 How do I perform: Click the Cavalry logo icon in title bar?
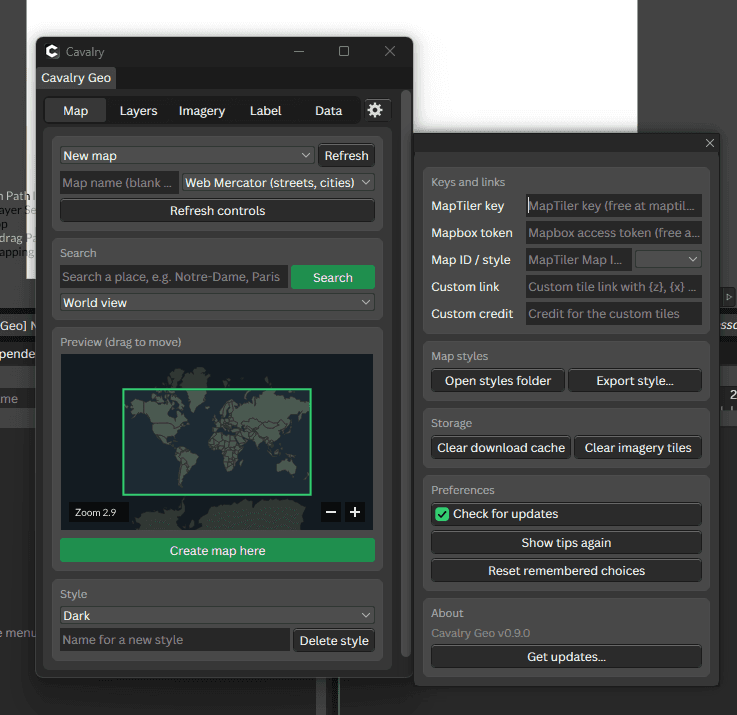pos(52,51)
